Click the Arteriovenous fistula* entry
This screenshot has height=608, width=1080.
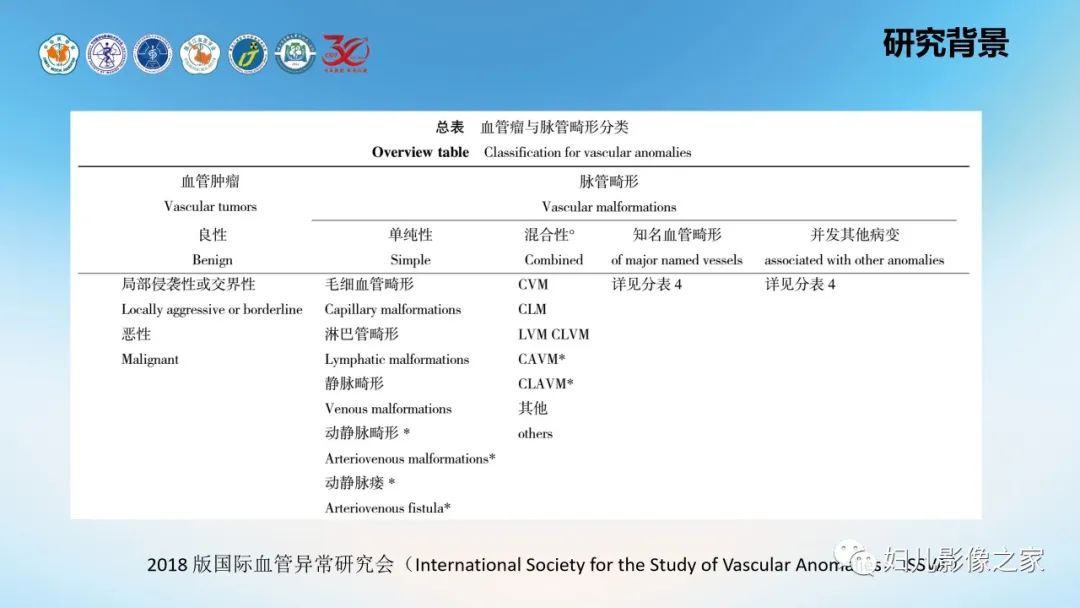tap(388, 508)
